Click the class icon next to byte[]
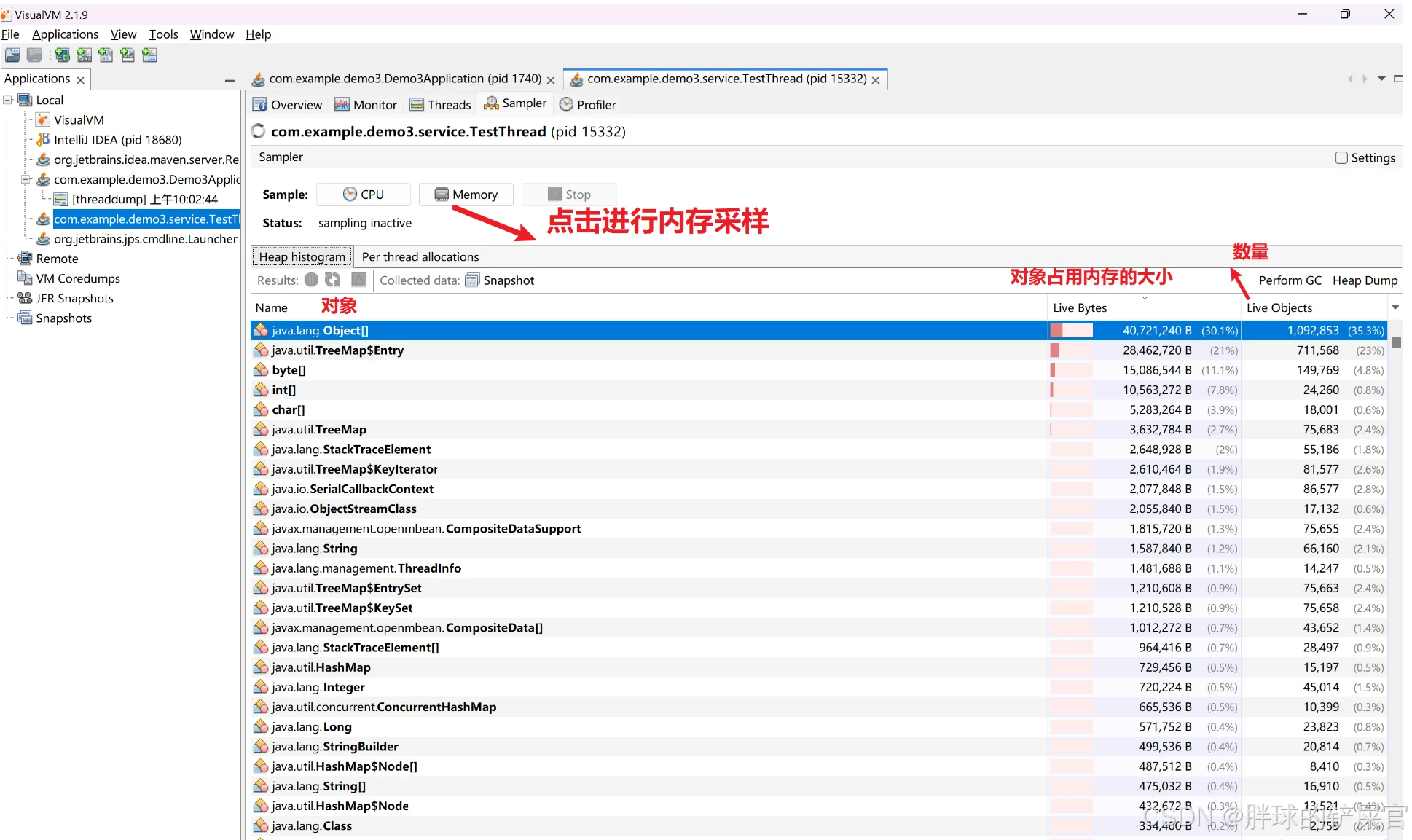The width and height of the screenshot is (1412, 840). (x=261, y=370)
